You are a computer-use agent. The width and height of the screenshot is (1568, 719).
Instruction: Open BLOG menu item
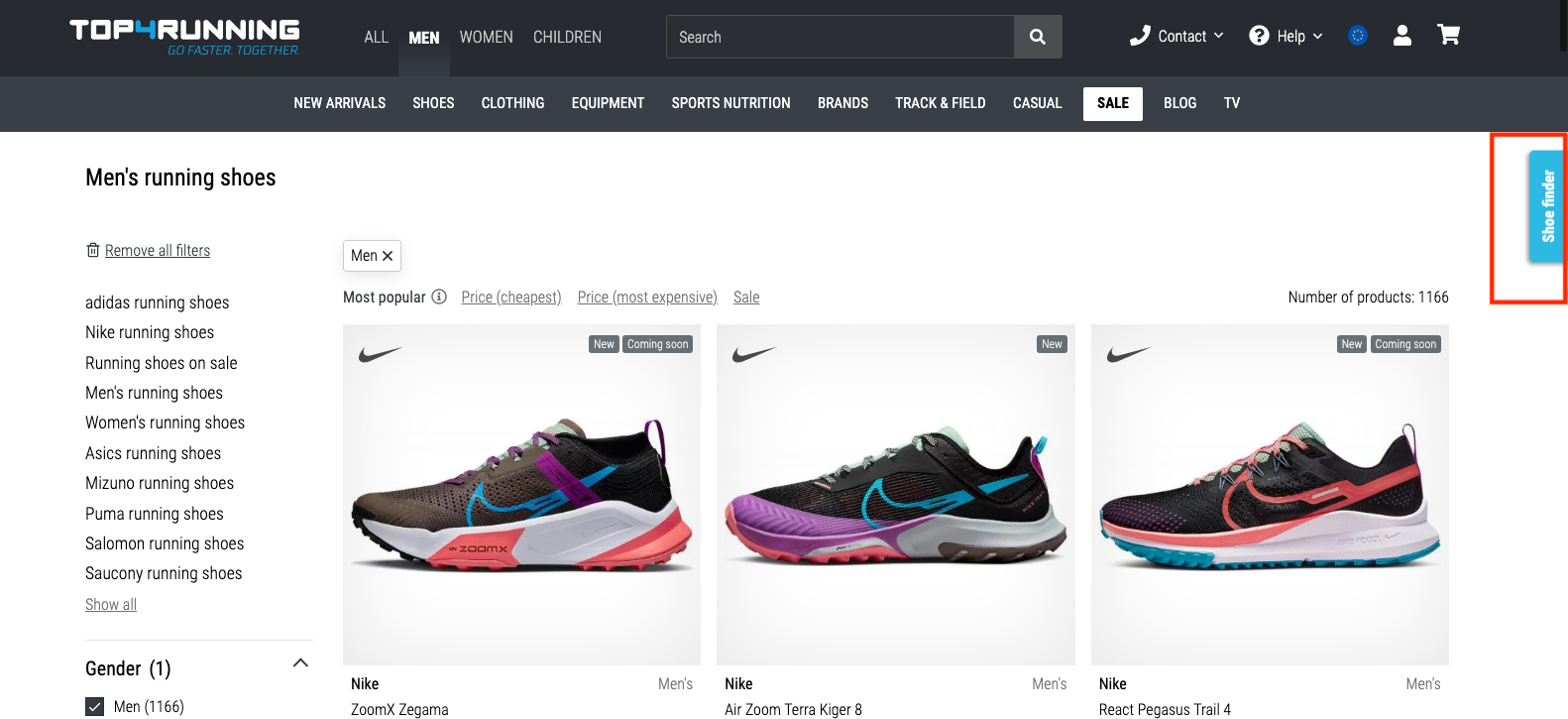click(x=1179, y=103)
